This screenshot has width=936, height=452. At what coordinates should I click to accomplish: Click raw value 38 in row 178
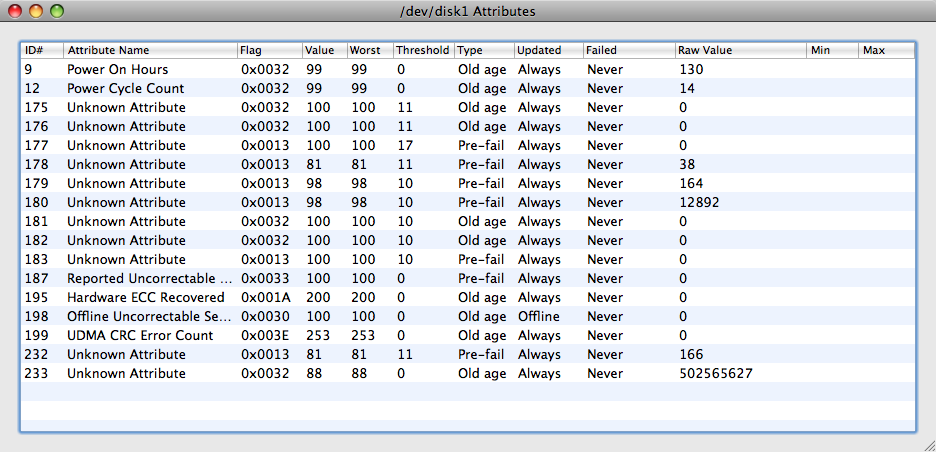(x=687, y=164)
